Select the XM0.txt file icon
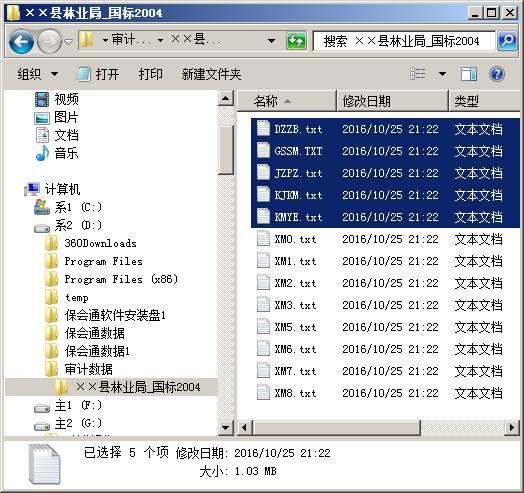524x493 pixels. coord(263,239)
